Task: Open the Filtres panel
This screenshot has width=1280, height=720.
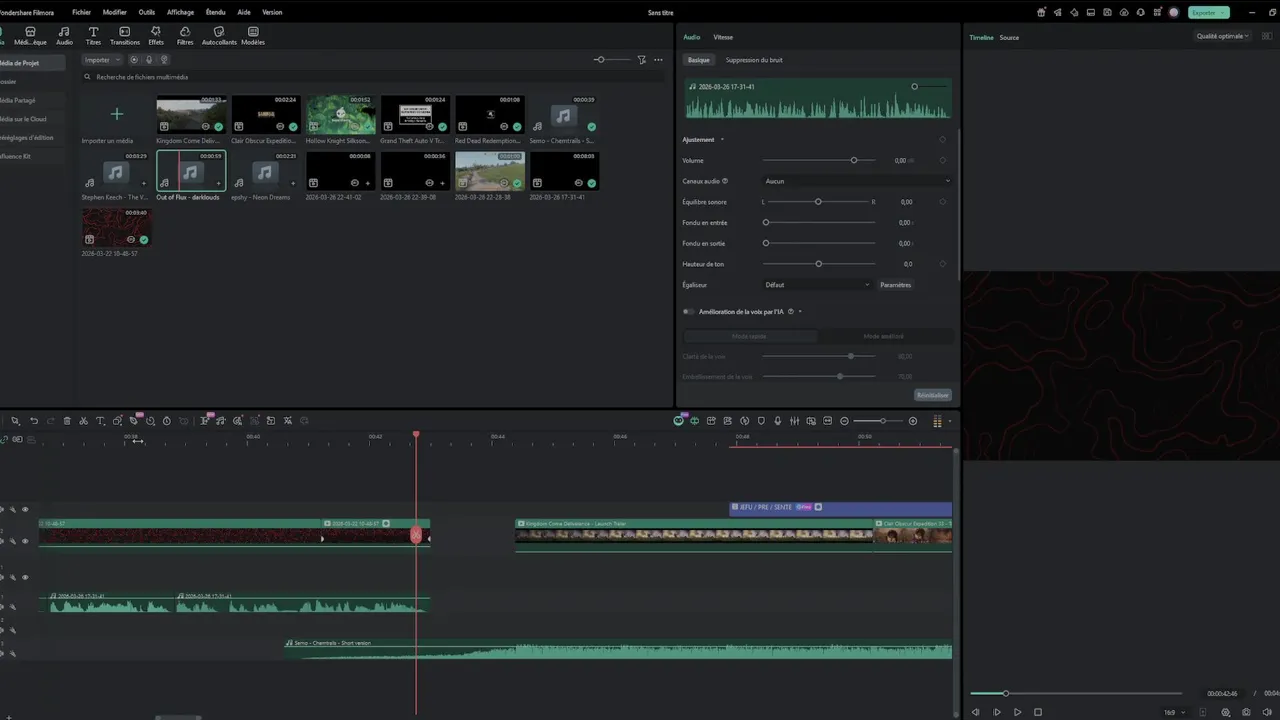Action: [x=185, y=36]
